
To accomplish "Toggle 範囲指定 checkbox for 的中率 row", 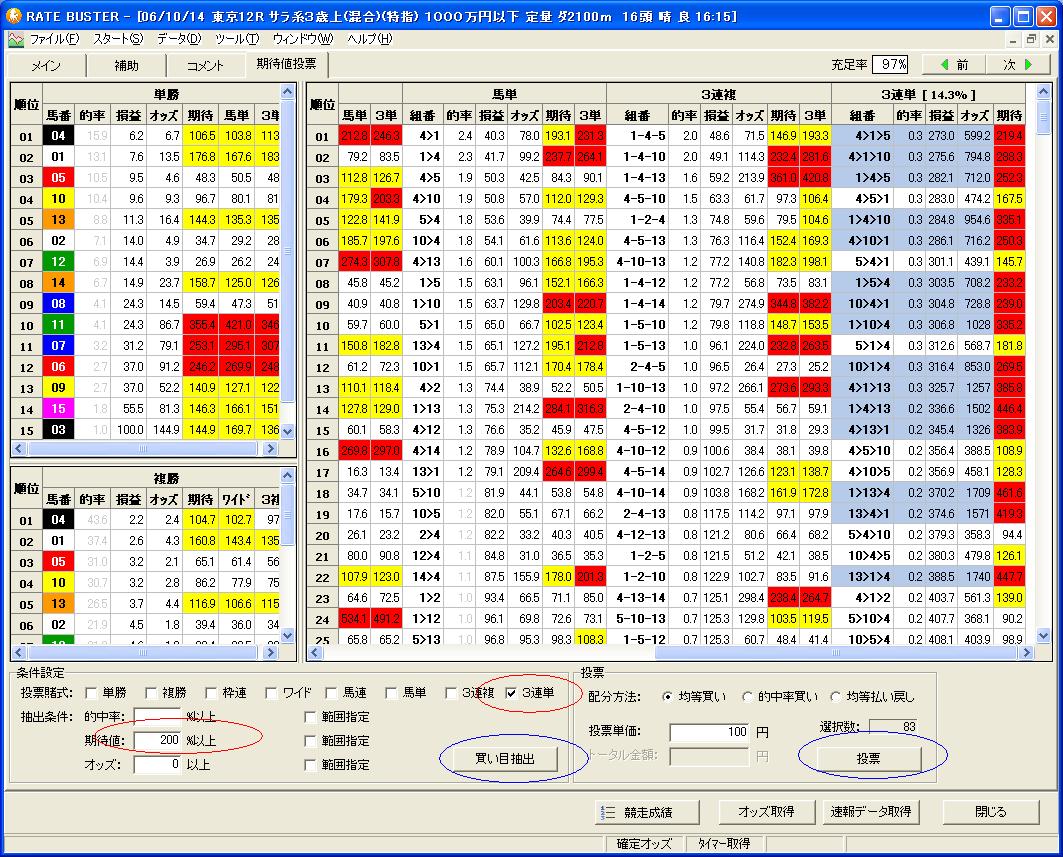I will click(310, 717).
